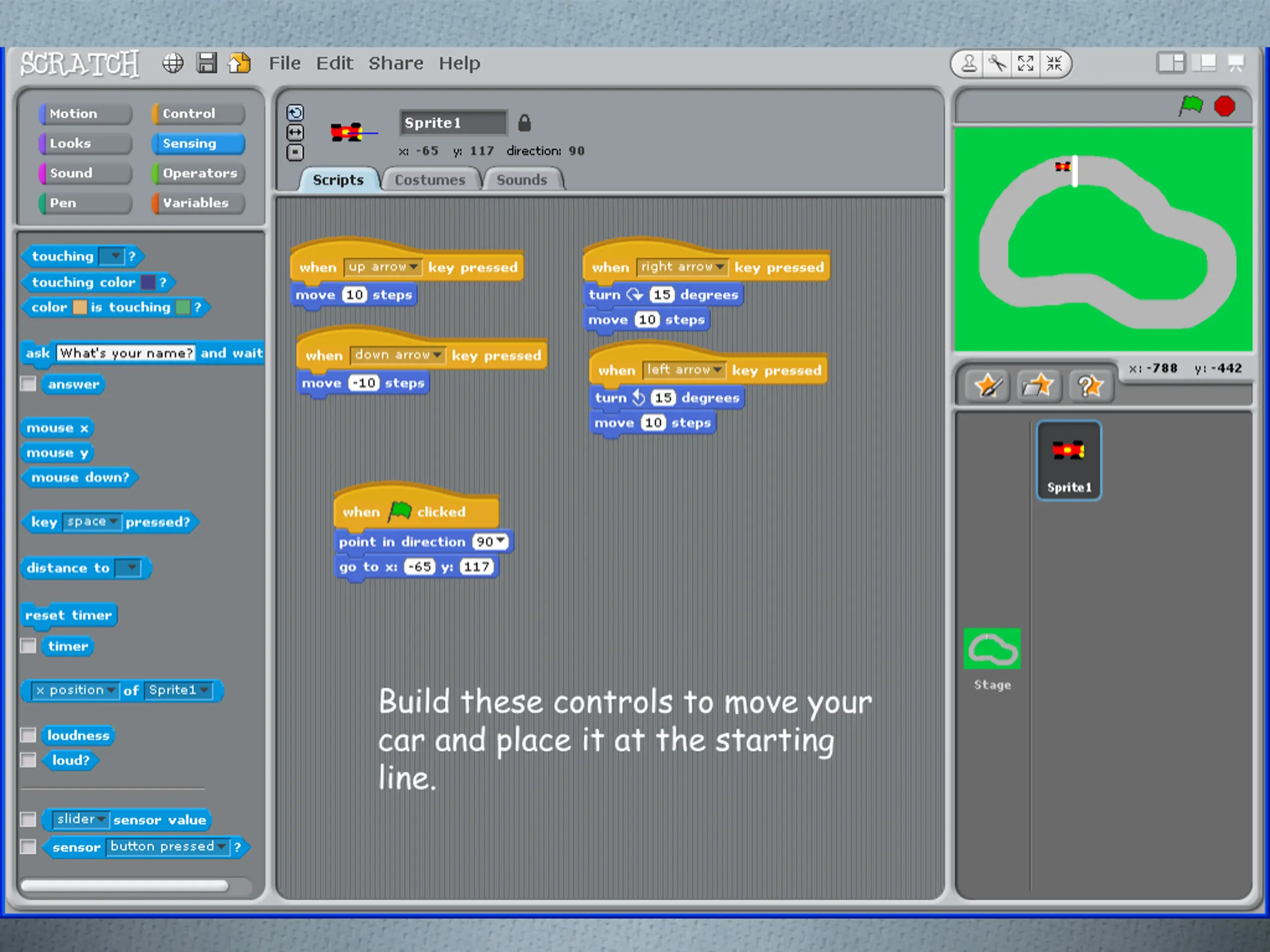Show the Looks blocks category
This screenshot has height=952, width=1270.
[x=85, y=143]
